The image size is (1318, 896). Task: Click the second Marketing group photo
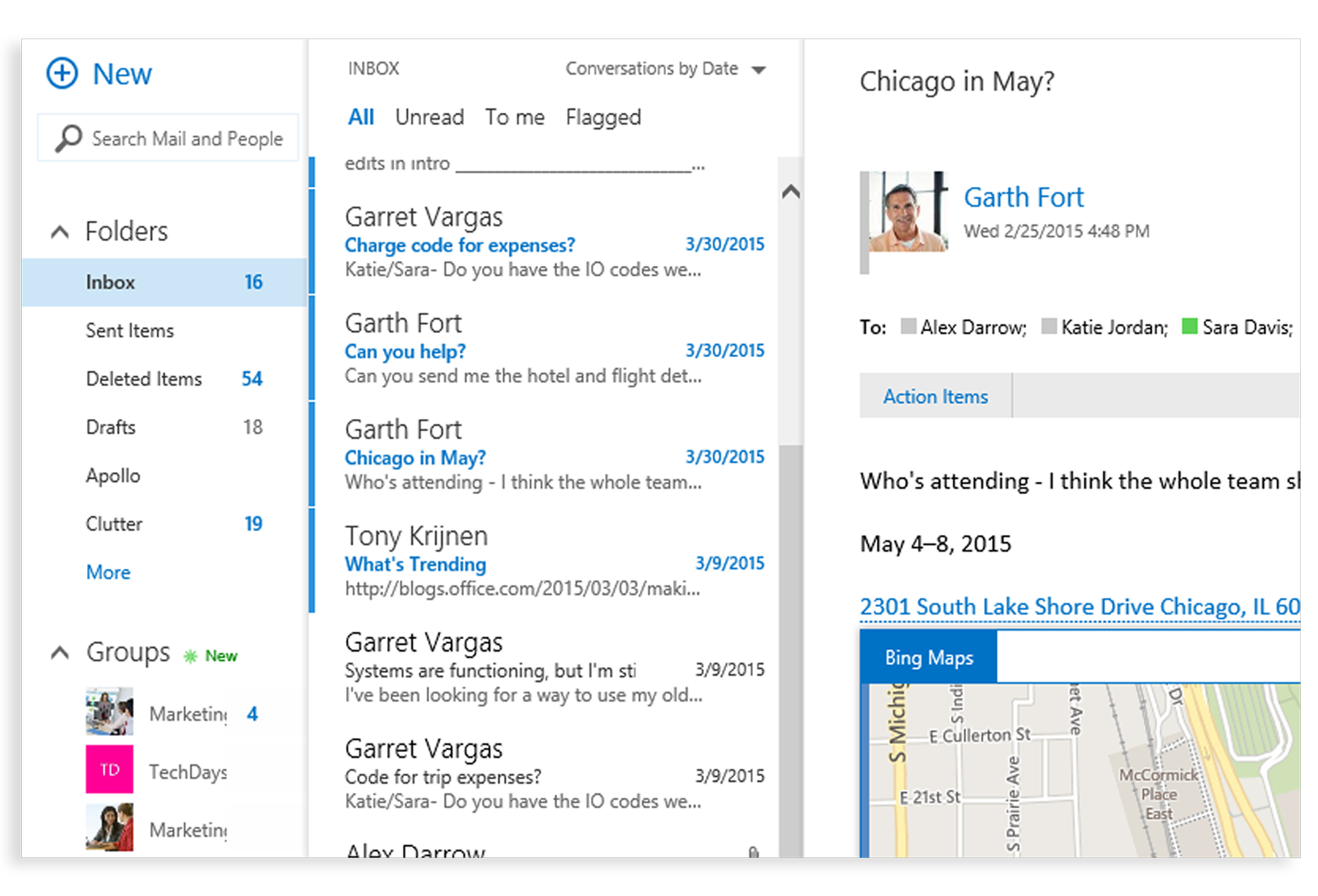[x=109, y=826]
